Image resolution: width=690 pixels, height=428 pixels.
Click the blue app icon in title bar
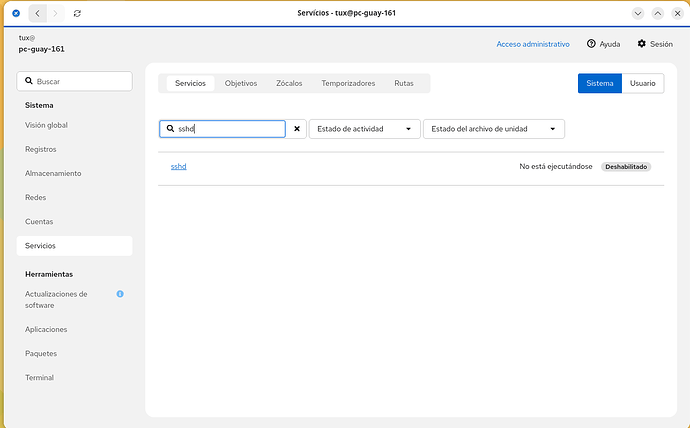pos(16,13)
